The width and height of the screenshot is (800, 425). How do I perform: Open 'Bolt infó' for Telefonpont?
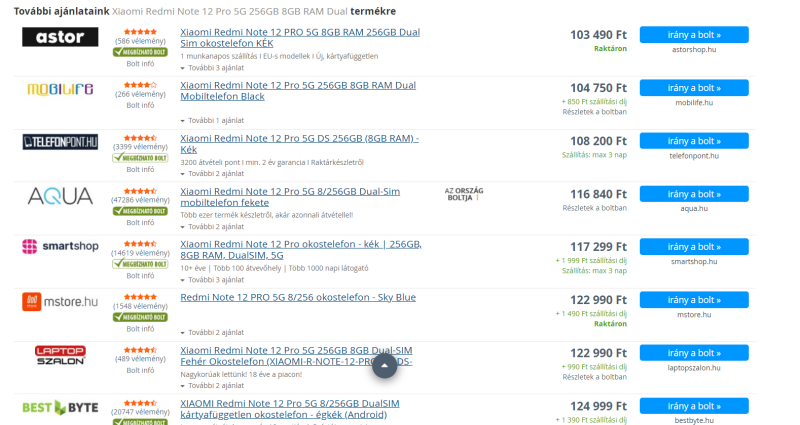click(x=140, y=169)
